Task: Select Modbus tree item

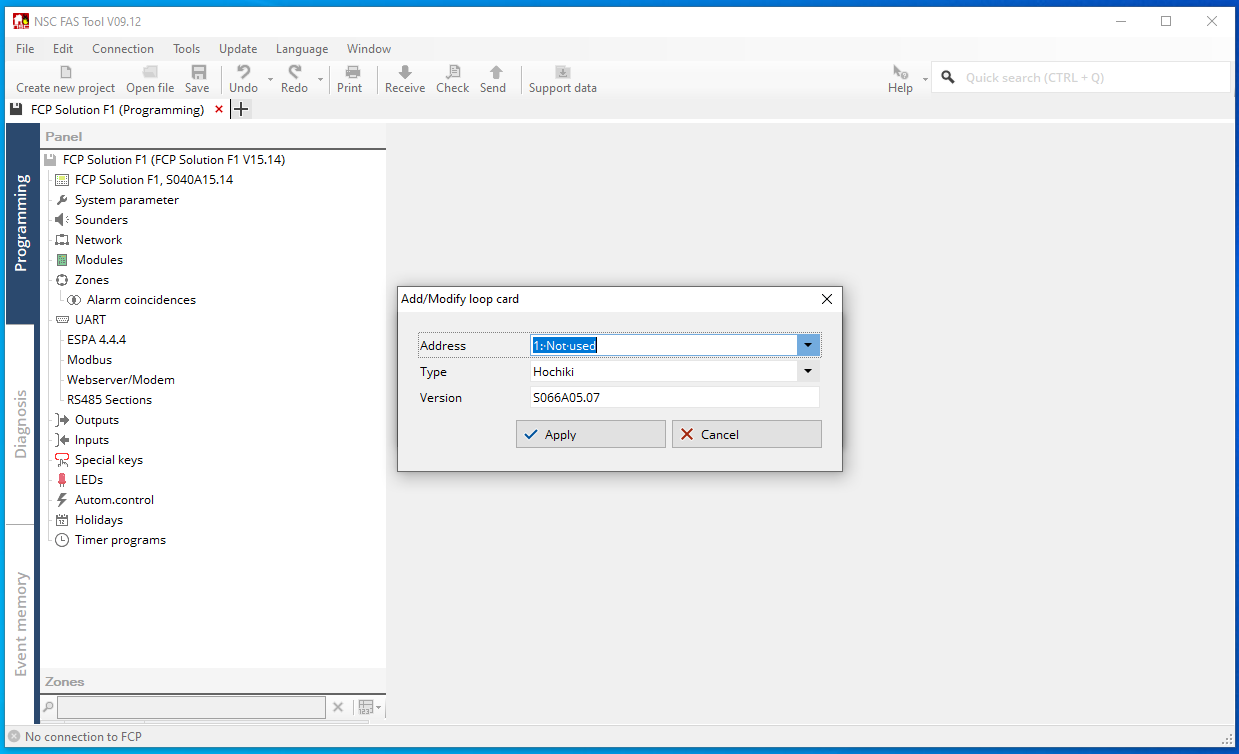Action: [x=89, y=359]
